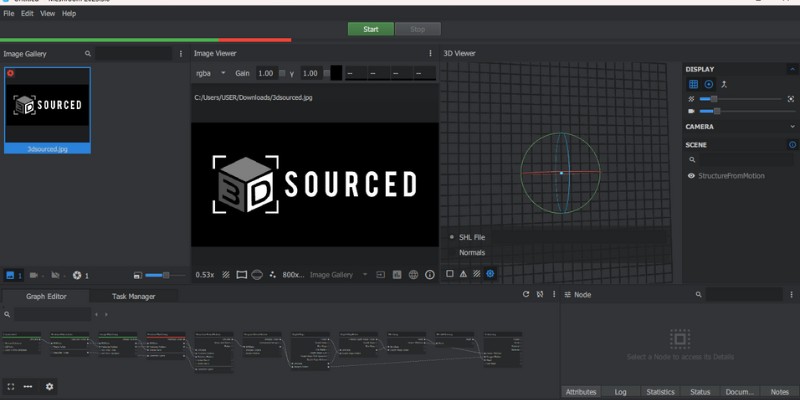Screen dimensions: 800x400
Task: Expand the CAMERA section
Action: 792,127
